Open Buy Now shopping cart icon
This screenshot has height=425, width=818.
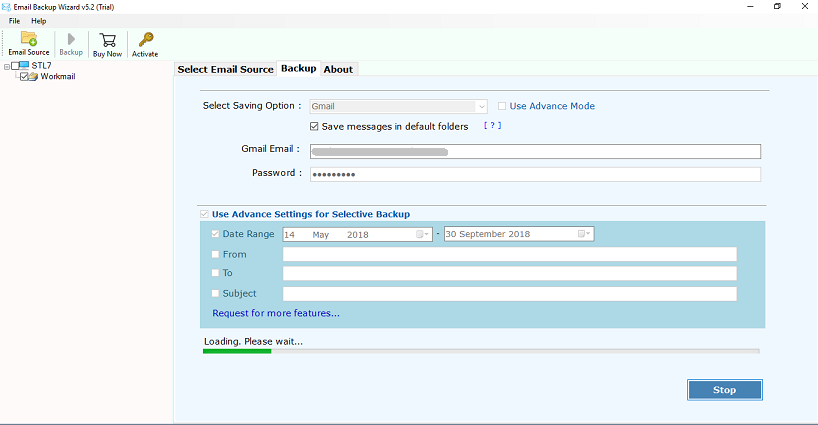[107, 40]
